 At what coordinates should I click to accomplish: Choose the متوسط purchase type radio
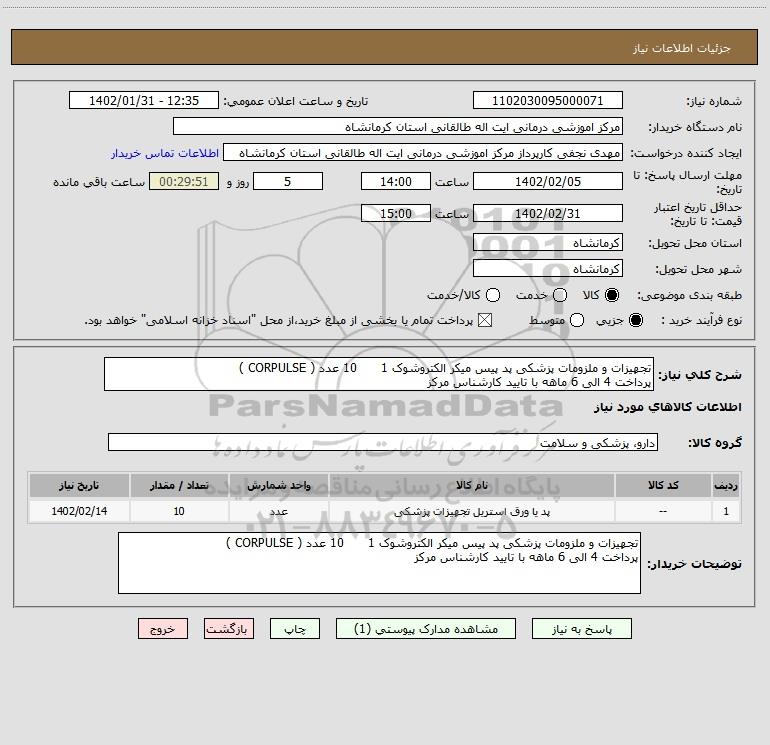tap(577, 320)
